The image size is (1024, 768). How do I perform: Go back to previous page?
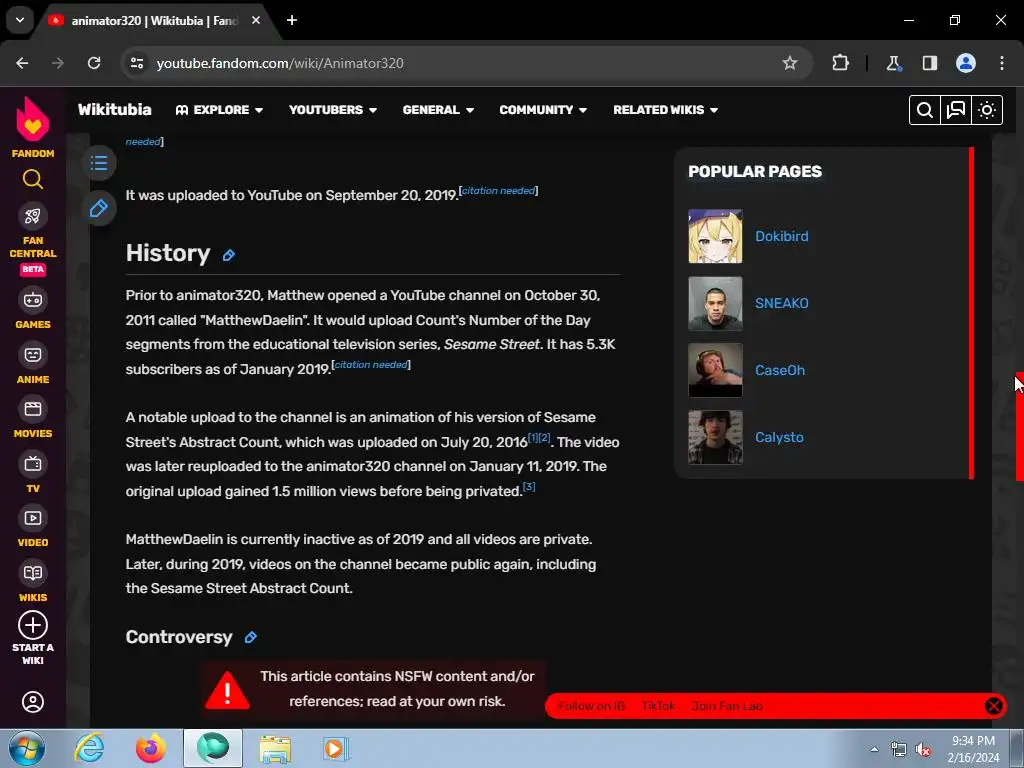point(22,63)
